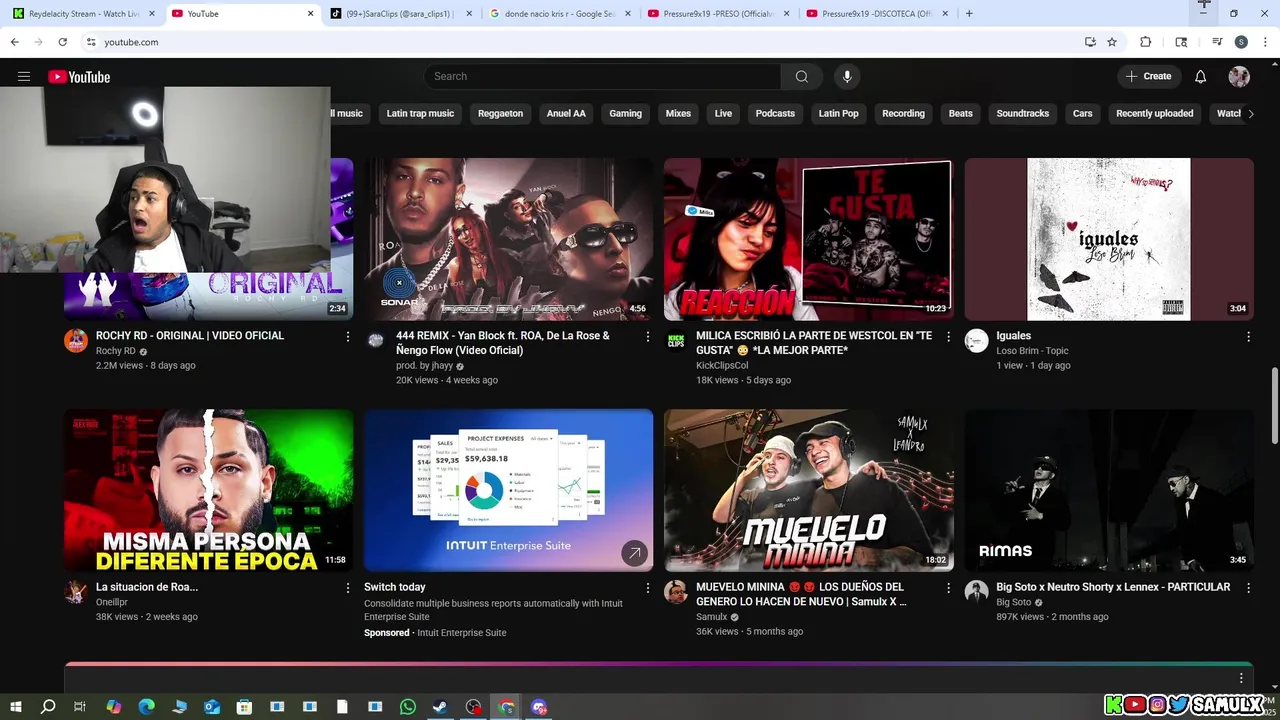Switch to the Pressure9x19 -PRESO tab
Screen dimensions: 1280x720
(x=718, y=14)
